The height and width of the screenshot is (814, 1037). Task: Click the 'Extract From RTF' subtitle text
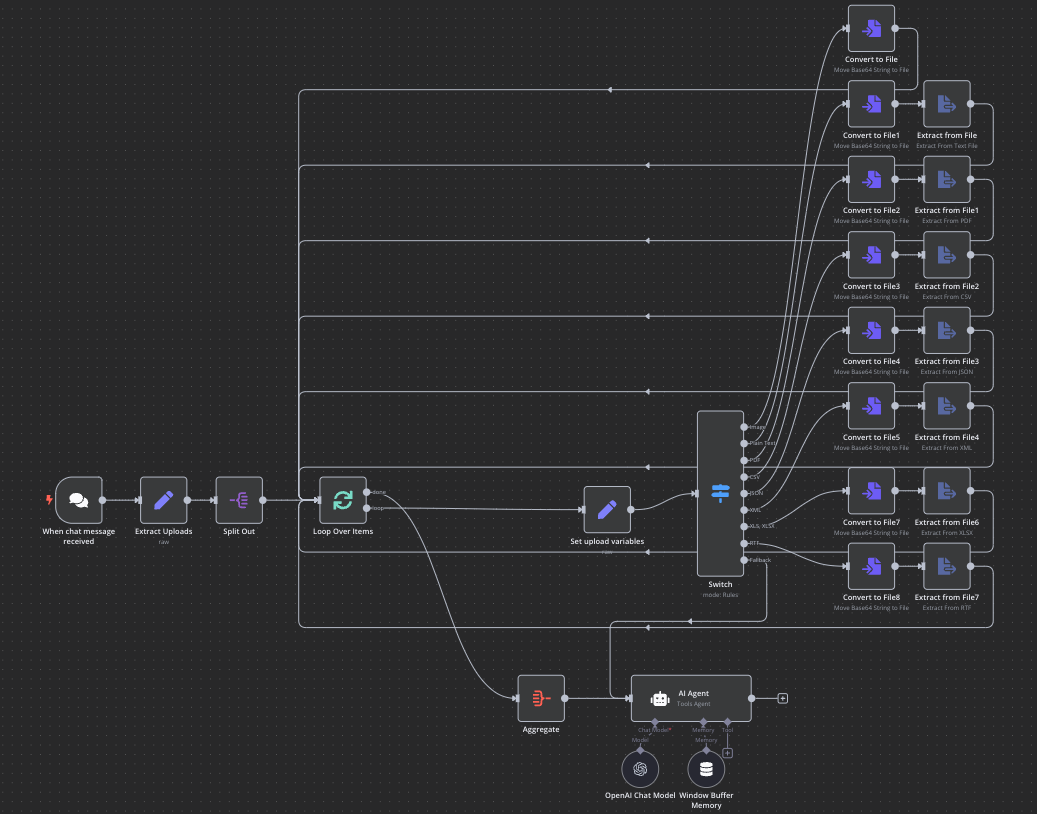pyautogui.click(x=947, y=608)
